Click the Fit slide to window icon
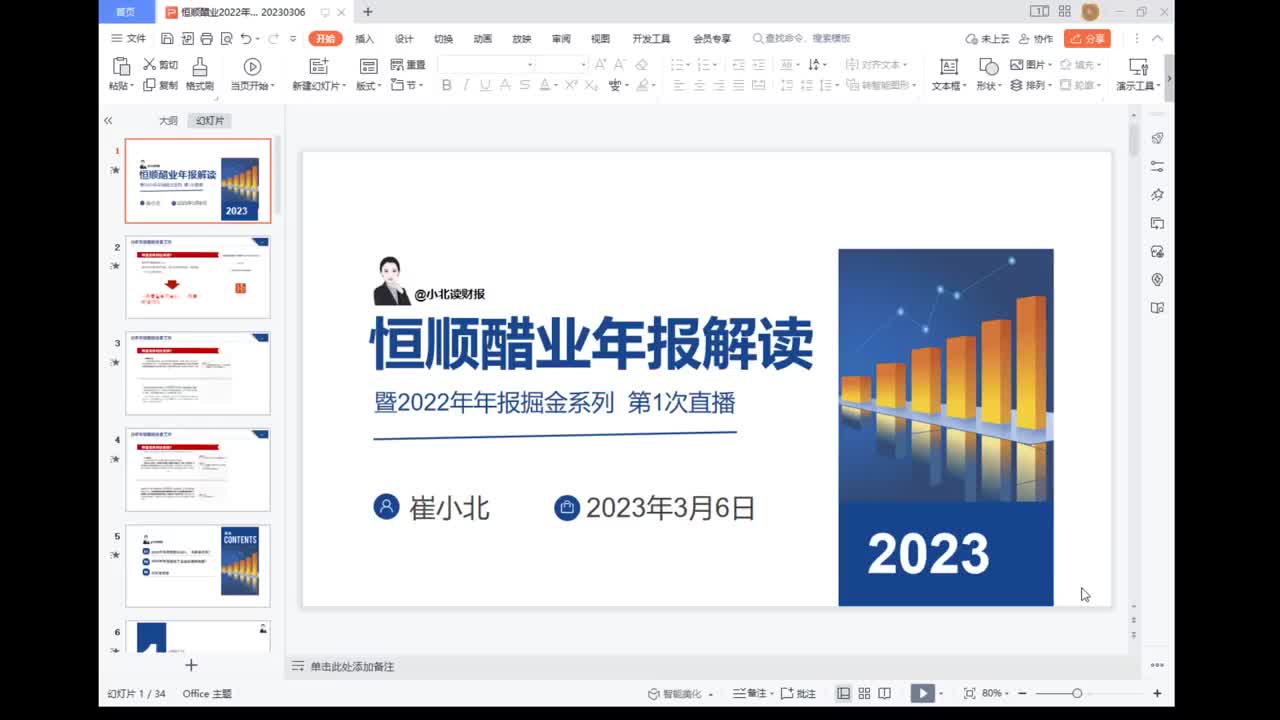This screenshot has height=720, width=1280. point(969,693)
